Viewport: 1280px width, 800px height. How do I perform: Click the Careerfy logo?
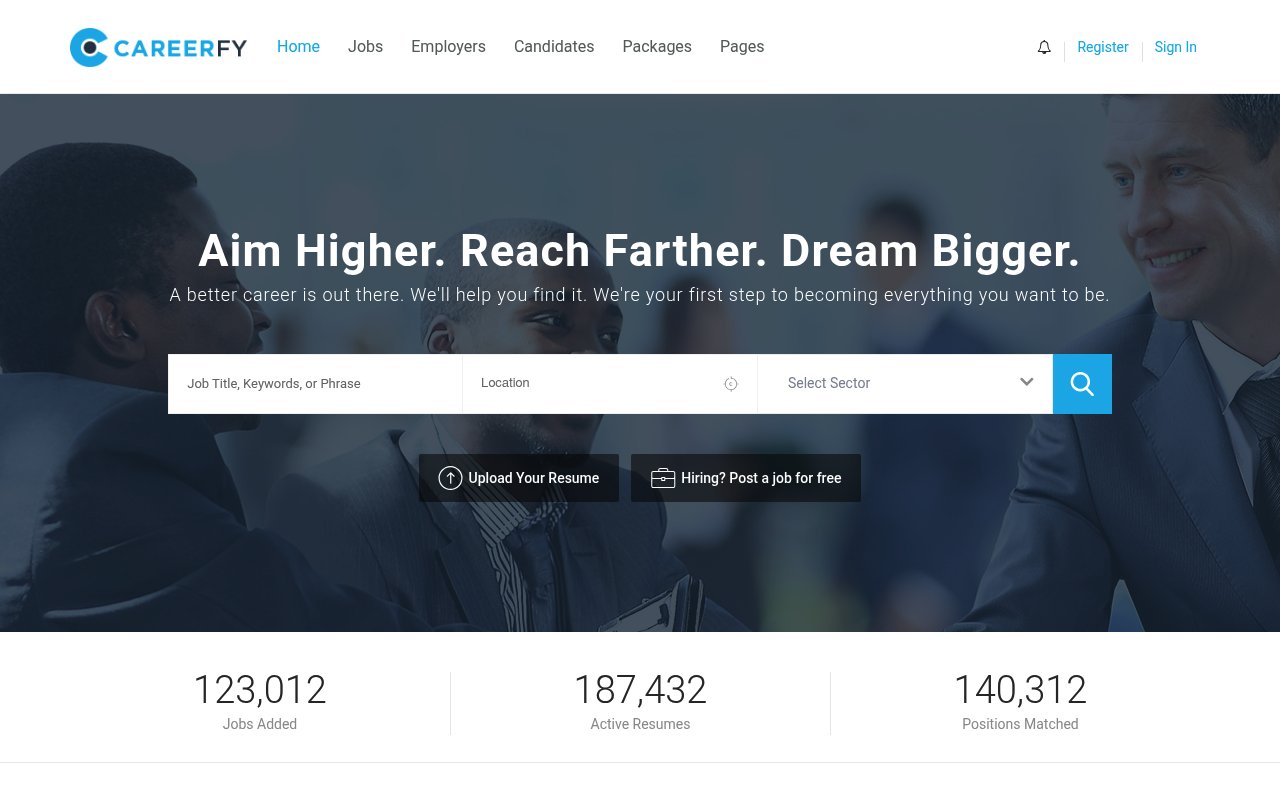(x=158, y=47)
